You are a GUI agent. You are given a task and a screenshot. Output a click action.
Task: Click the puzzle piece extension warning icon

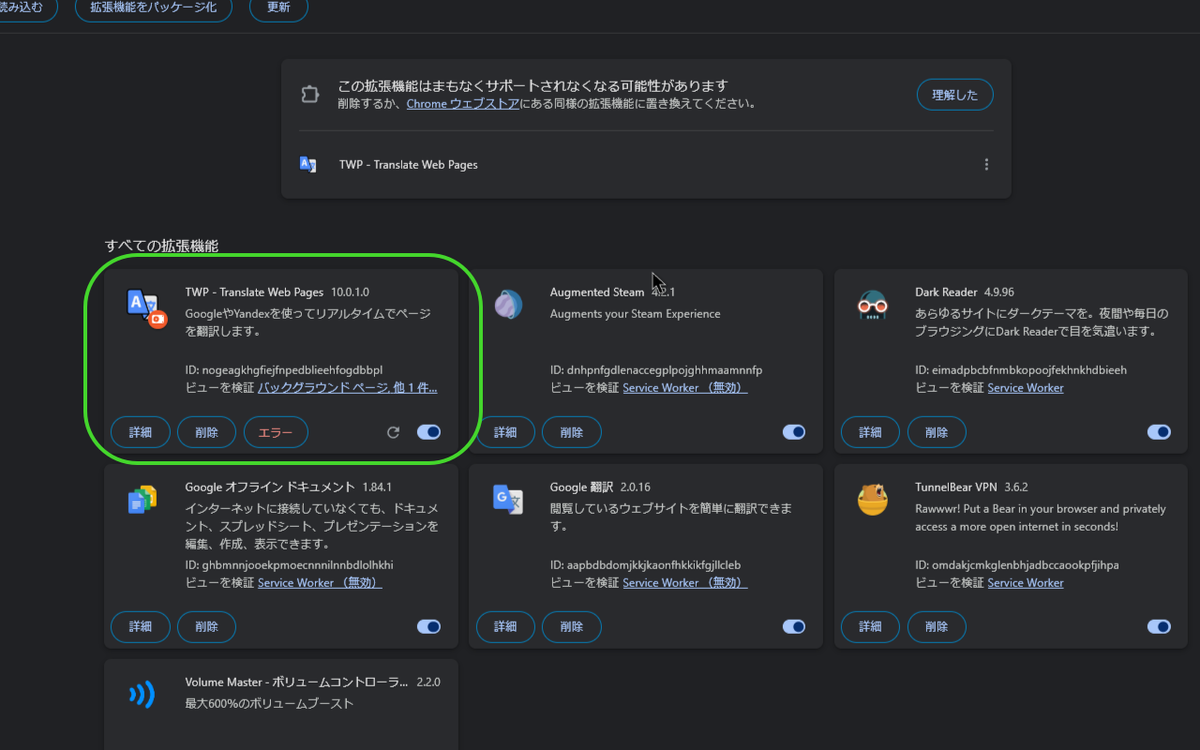[310, 95]
